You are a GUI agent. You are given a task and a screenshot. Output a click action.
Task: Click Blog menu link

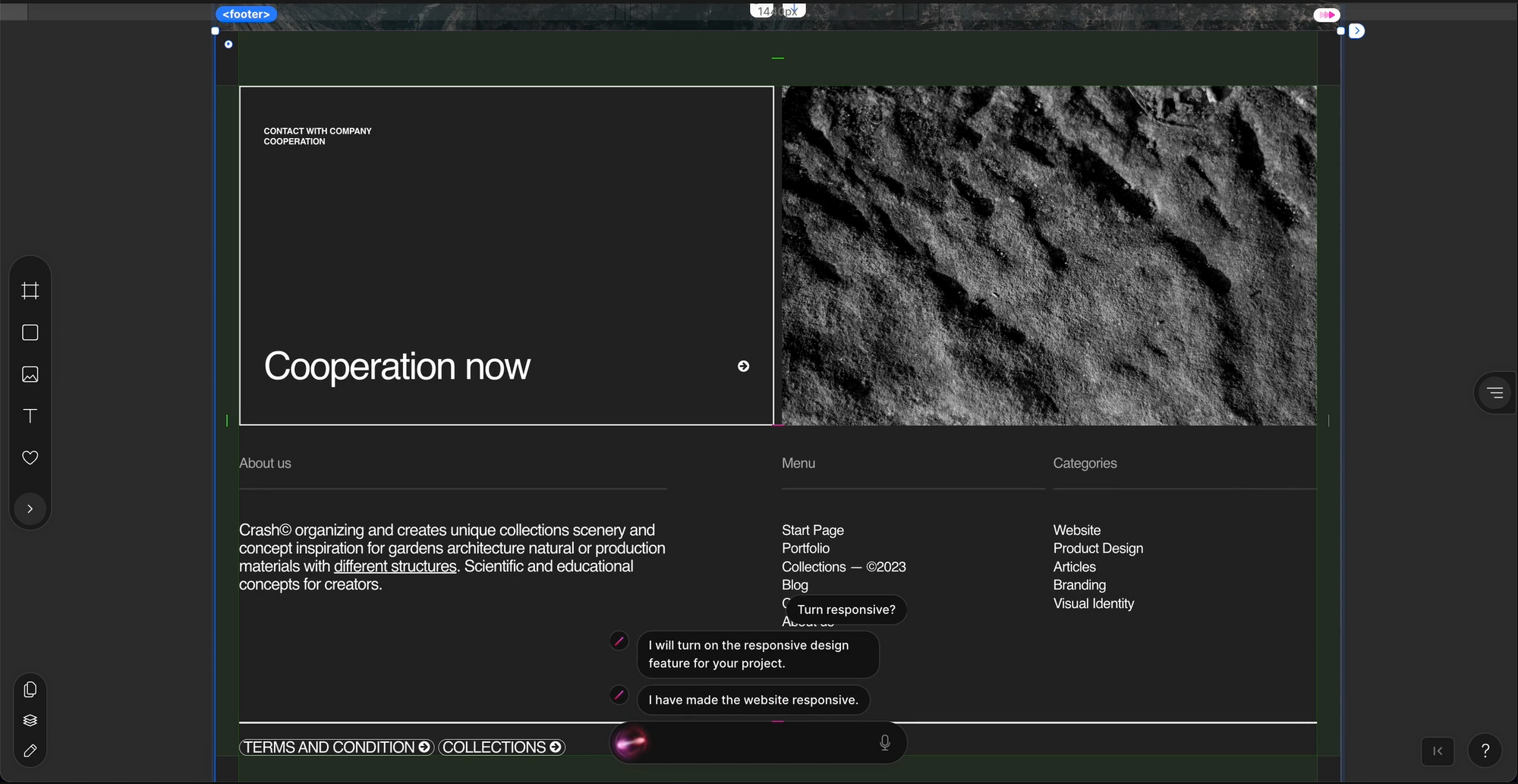tap(795, 585)
